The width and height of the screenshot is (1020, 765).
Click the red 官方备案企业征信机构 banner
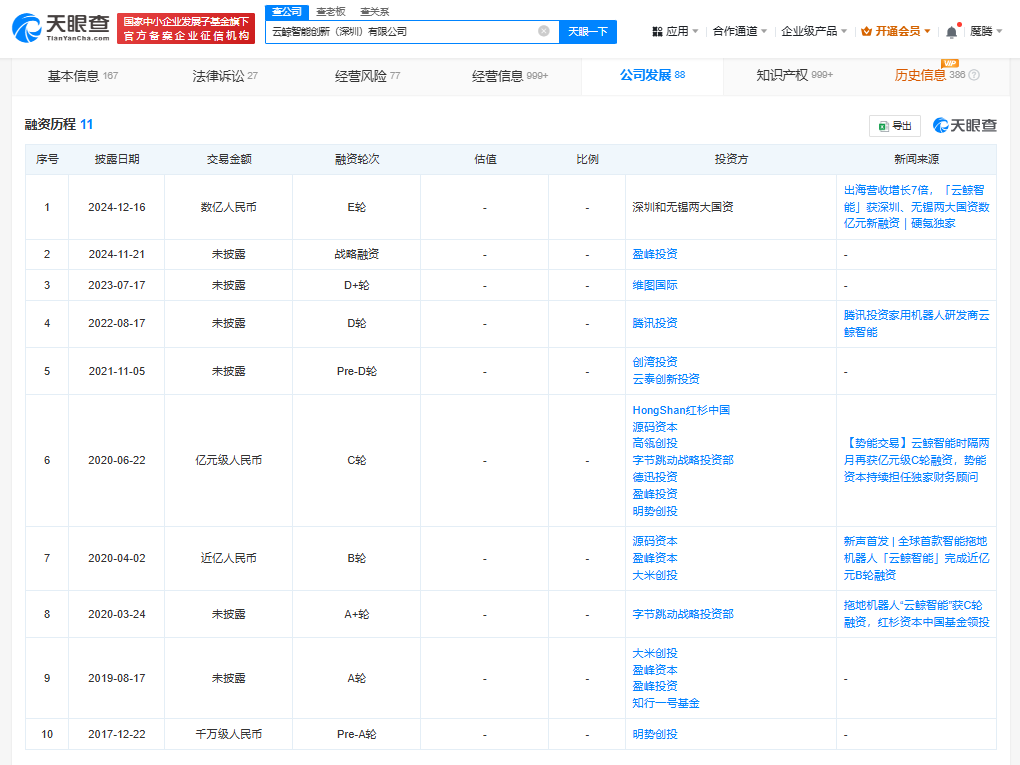pyautogui.click(x=186, y=29)
